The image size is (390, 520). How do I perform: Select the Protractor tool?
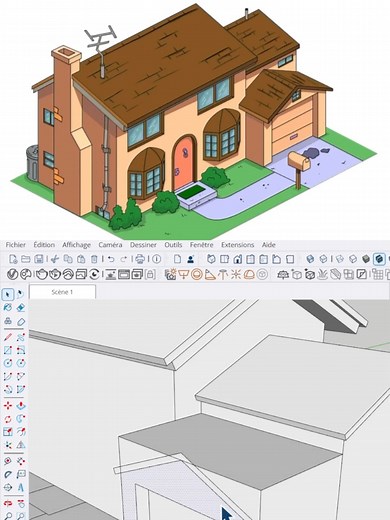8,474
